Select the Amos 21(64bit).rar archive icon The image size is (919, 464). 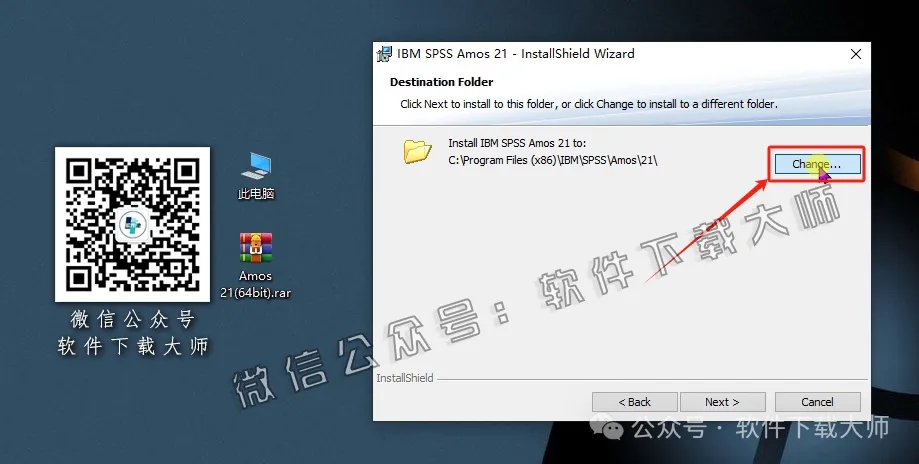[256, 247]
